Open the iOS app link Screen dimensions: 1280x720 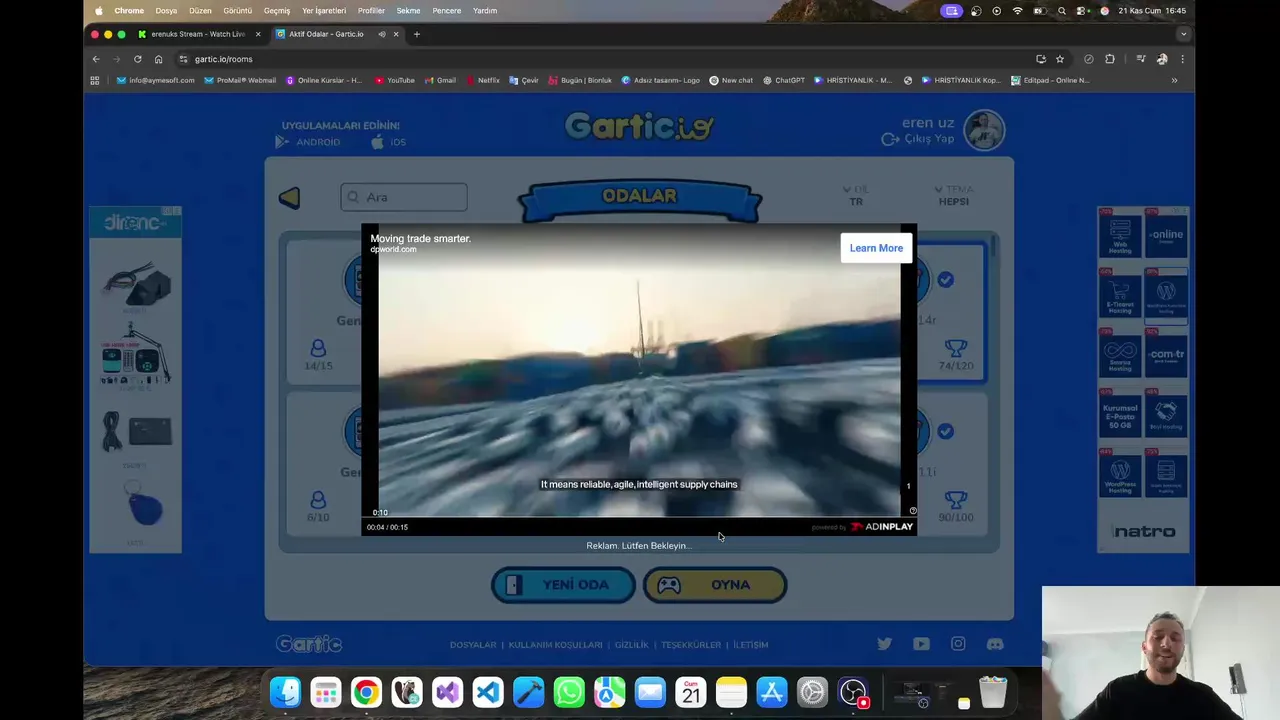tap(389, 142)
